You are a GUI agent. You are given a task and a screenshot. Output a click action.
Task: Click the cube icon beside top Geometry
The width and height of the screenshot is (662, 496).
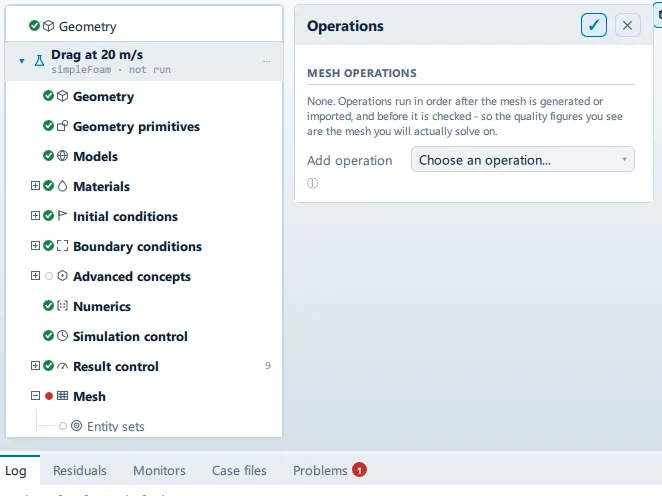click(49, 26)
